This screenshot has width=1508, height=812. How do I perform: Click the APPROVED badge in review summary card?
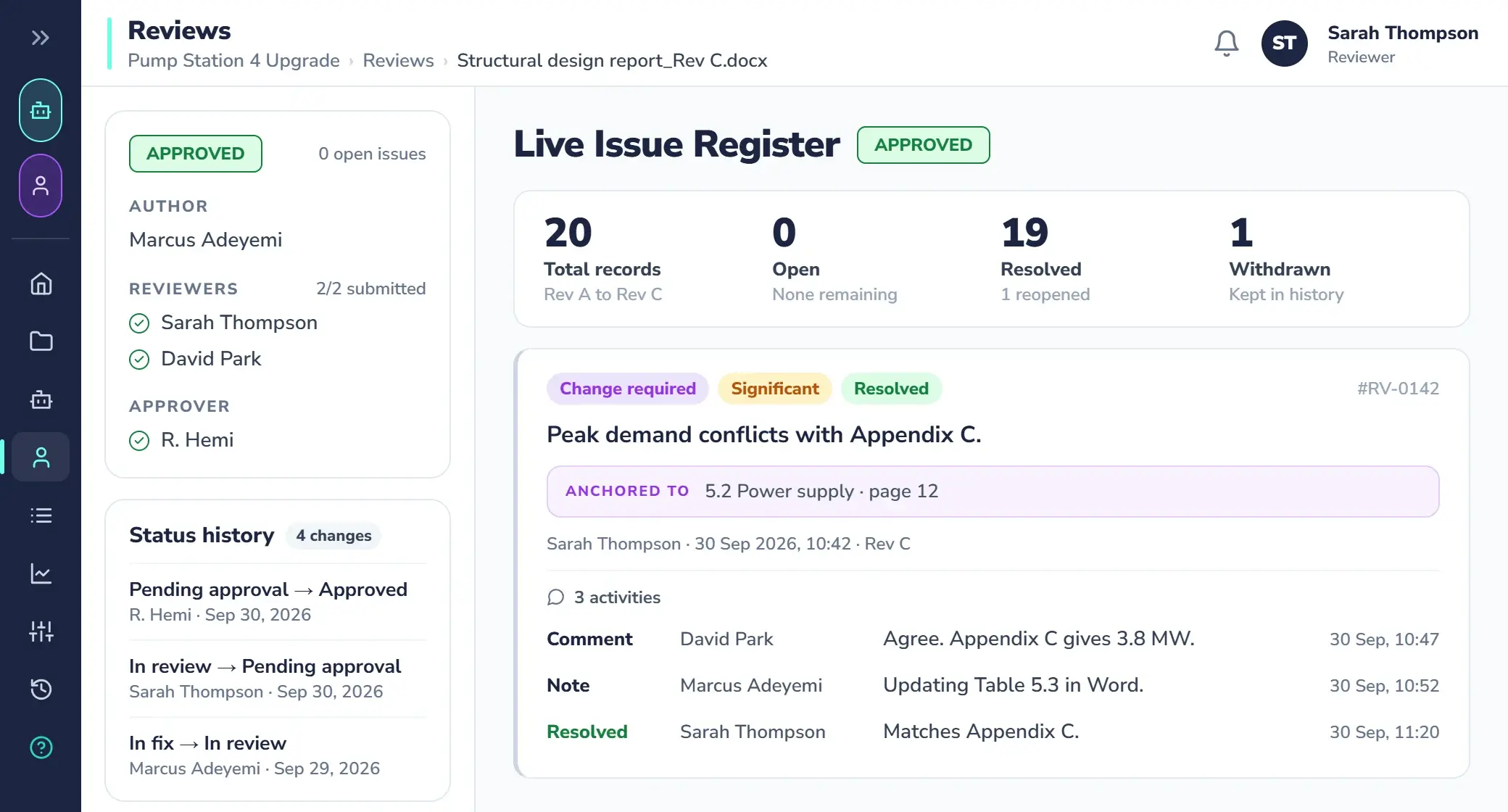tap(196, 154)
